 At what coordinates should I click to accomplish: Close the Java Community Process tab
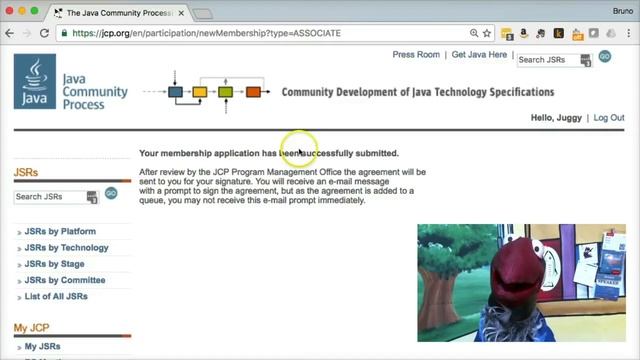point(181,13)
